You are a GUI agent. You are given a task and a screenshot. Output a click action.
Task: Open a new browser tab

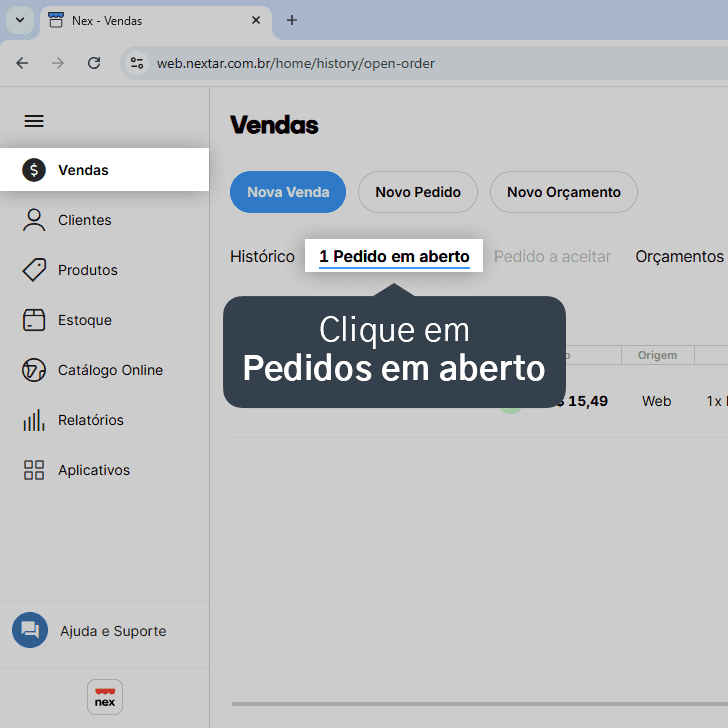292,20
